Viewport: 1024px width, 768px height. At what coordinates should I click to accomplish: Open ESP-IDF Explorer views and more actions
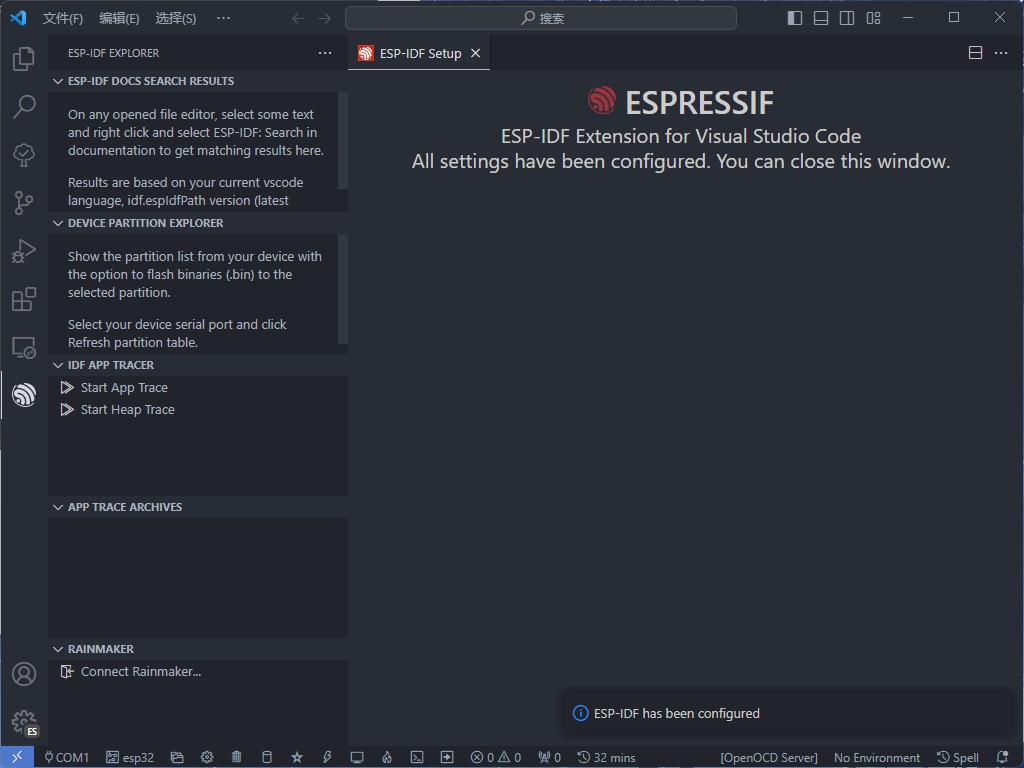click(325, 53)
